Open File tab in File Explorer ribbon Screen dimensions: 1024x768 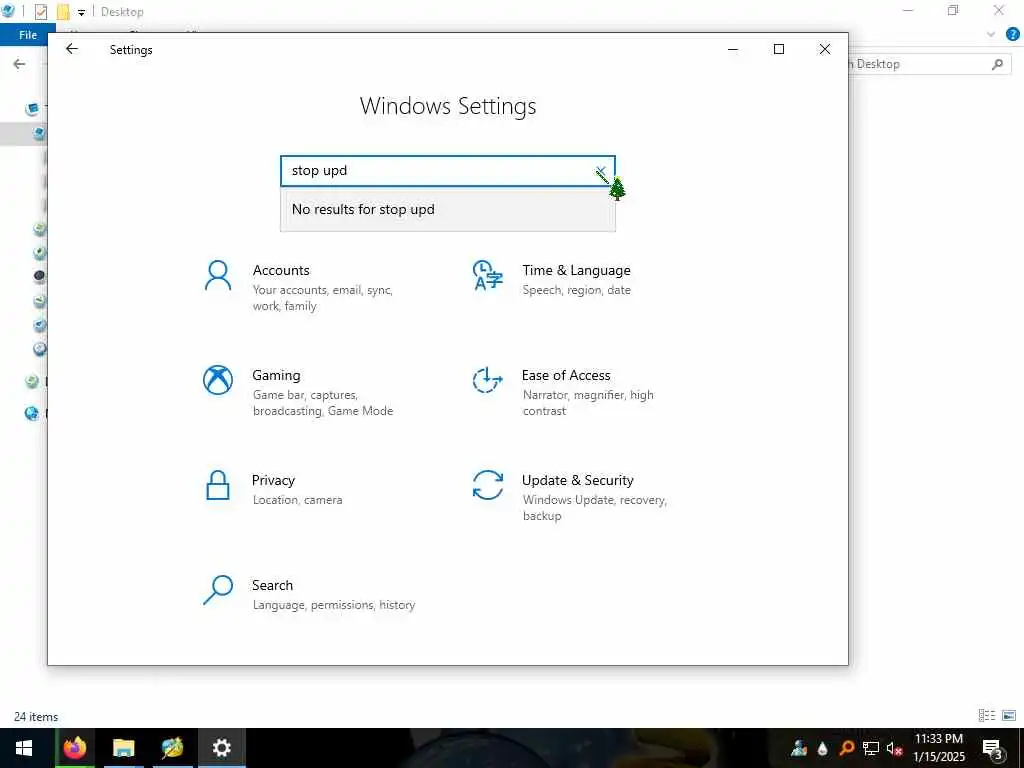[x=27, y=35]
